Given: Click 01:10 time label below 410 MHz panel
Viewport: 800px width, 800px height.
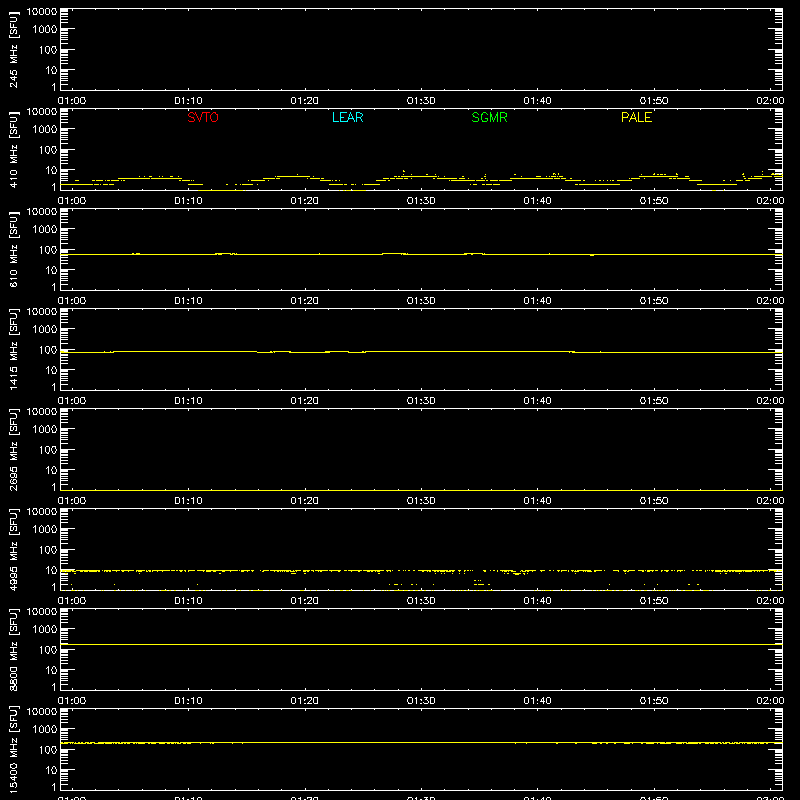Looking at the screenshot, I should coord(188,201).
